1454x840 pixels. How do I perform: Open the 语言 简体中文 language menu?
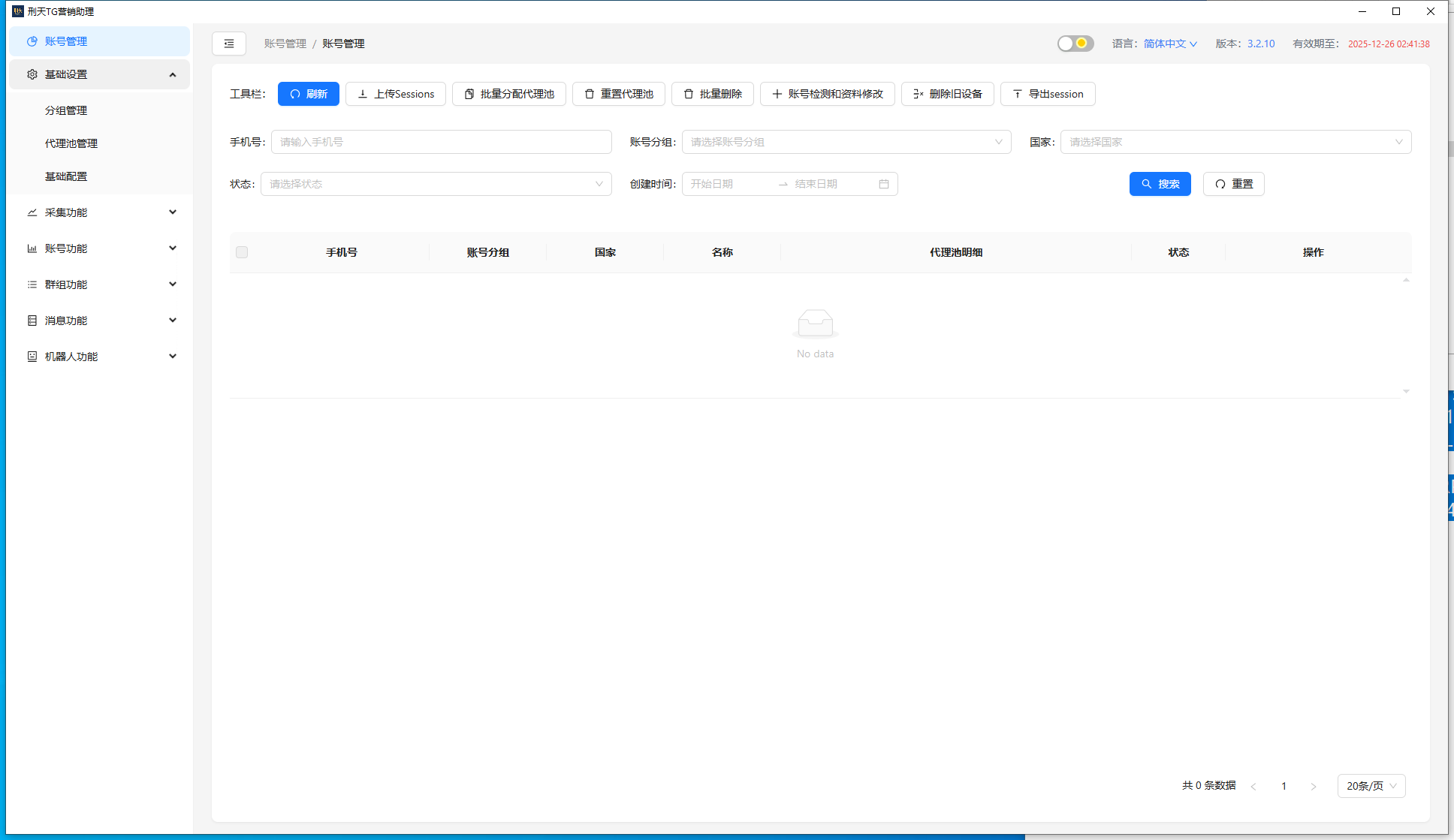tap(1169, 44)
